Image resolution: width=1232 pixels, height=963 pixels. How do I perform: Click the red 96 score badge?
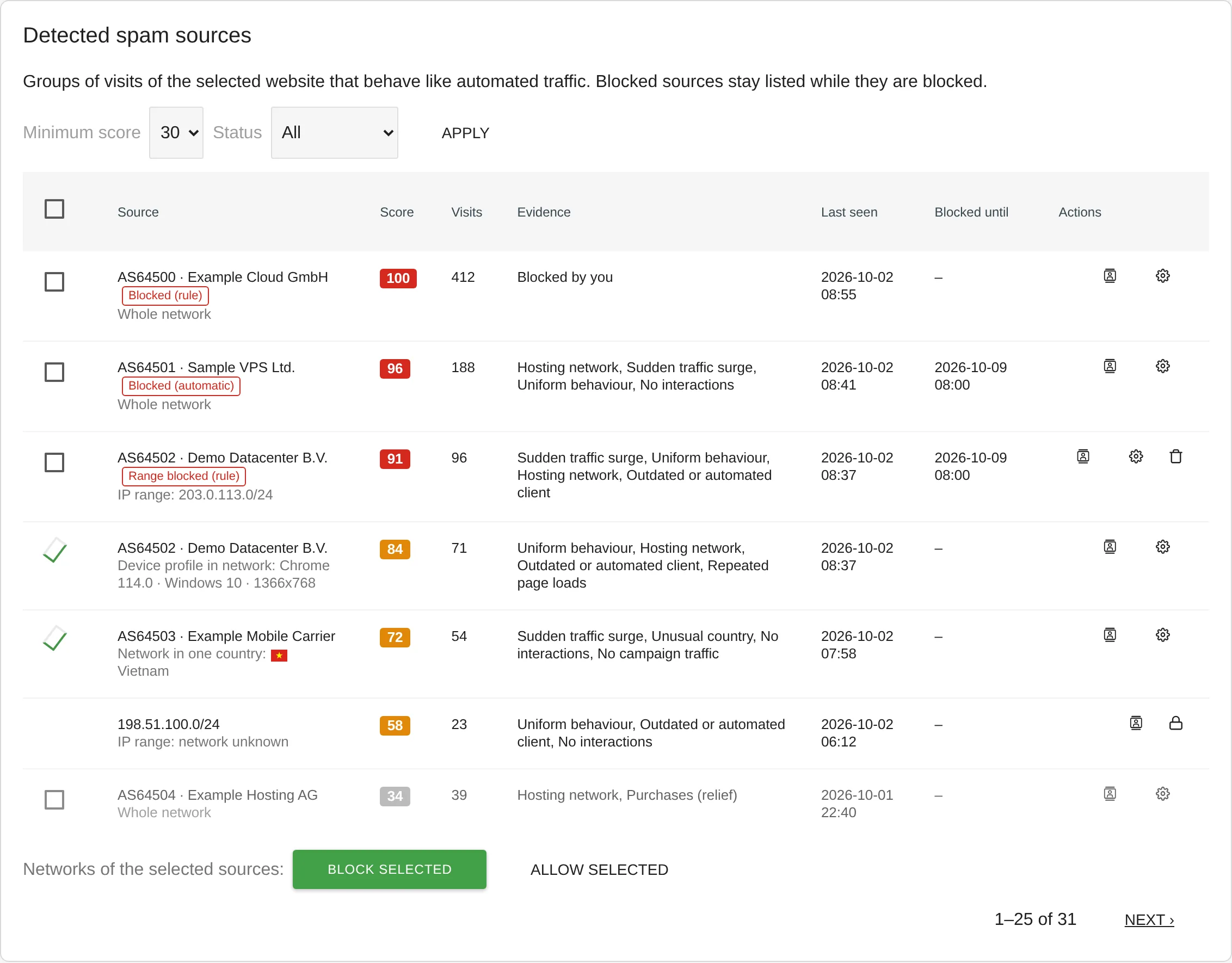point(395,368)
